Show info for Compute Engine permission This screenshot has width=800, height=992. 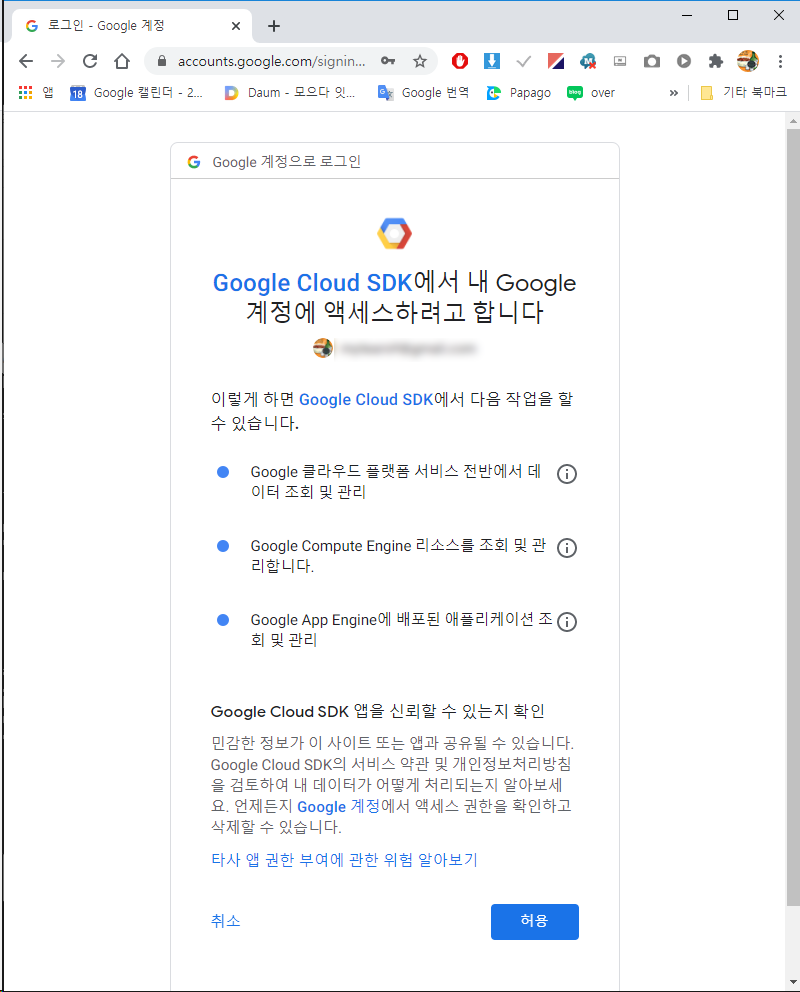[x=567, y=548]
